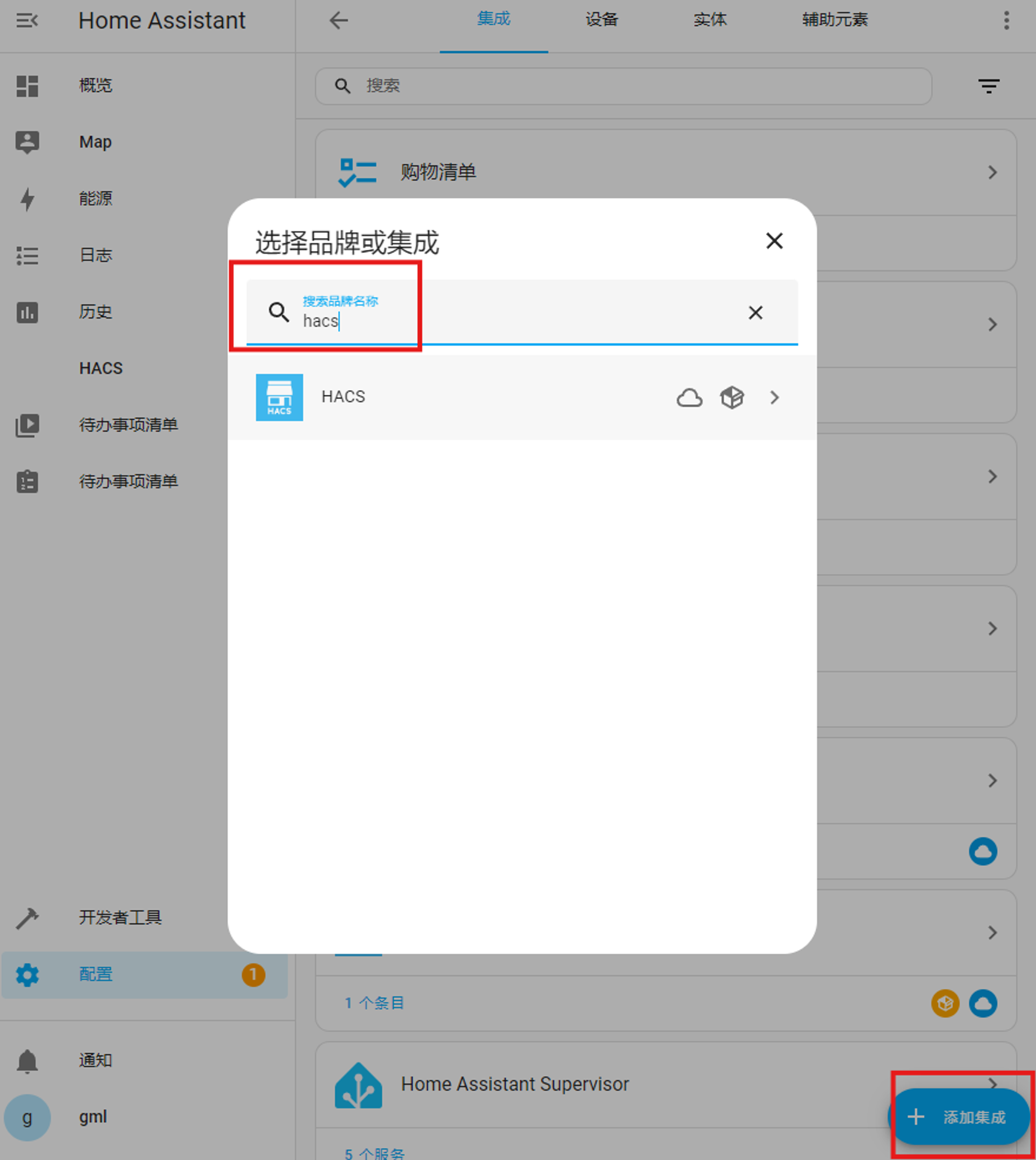Open the 日志 logbook icon

point(27,255)
